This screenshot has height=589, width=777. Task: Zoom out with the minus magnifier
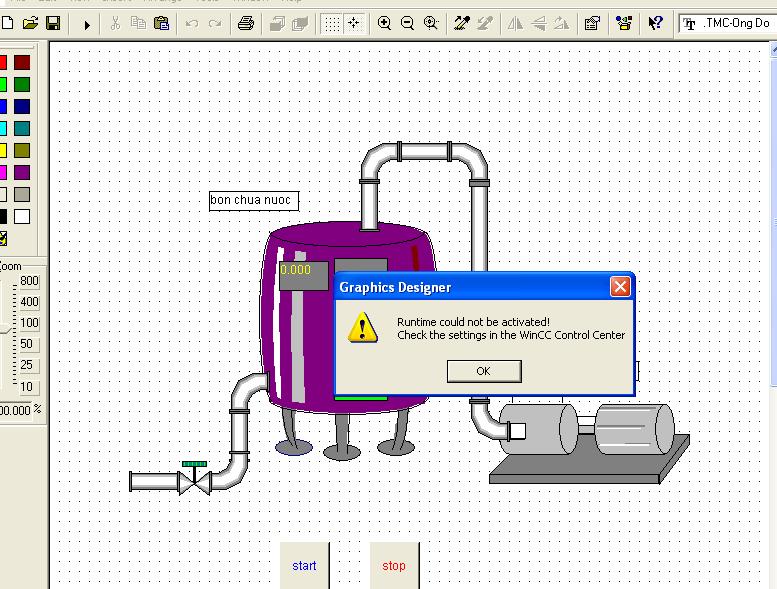click(x=407, y=23)
